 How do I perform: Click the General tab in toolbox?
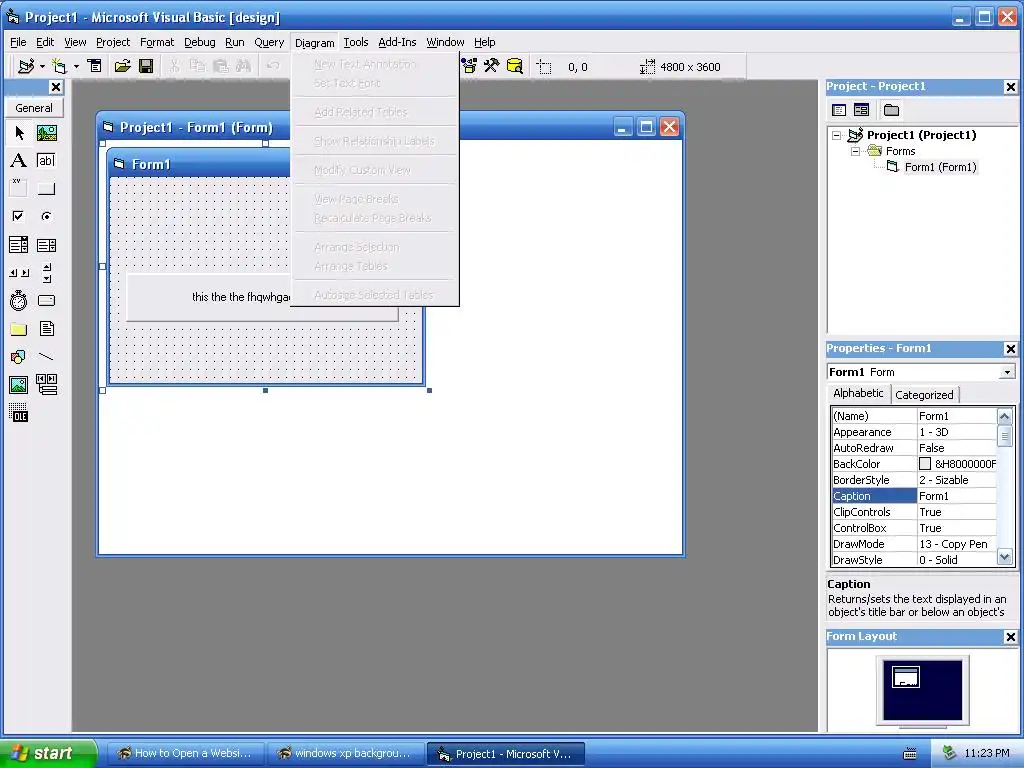click(x=34, y=108)
